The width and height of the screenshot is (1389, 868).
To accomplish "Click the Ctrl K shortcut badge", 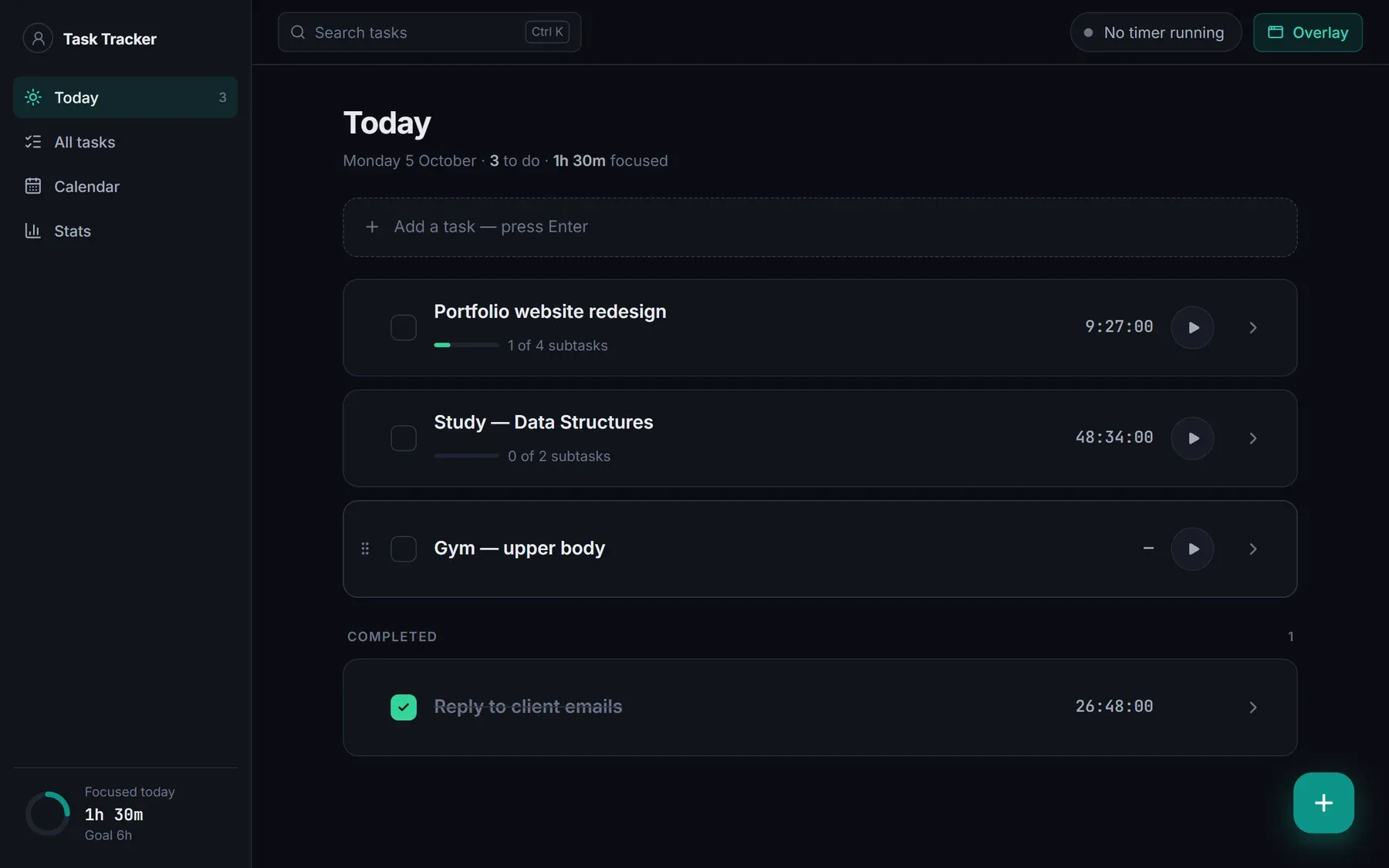I will pos(547,32).
